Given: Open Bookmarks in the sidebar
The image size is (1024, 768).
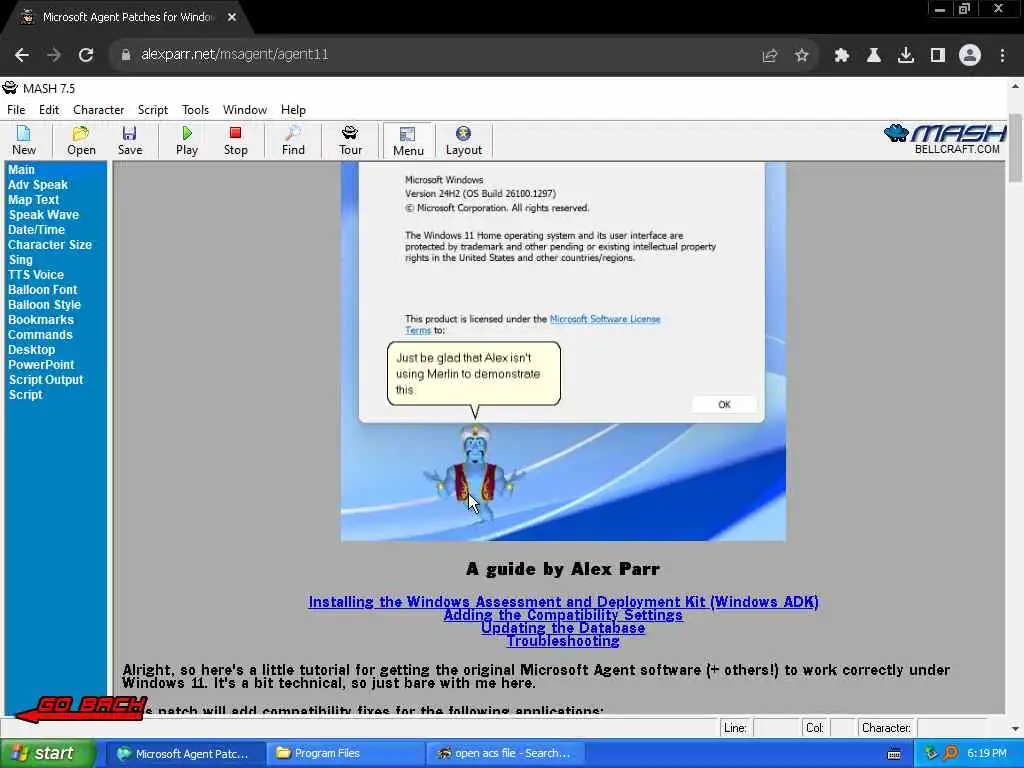Looking at the screenshot, I should pos(40,320).
